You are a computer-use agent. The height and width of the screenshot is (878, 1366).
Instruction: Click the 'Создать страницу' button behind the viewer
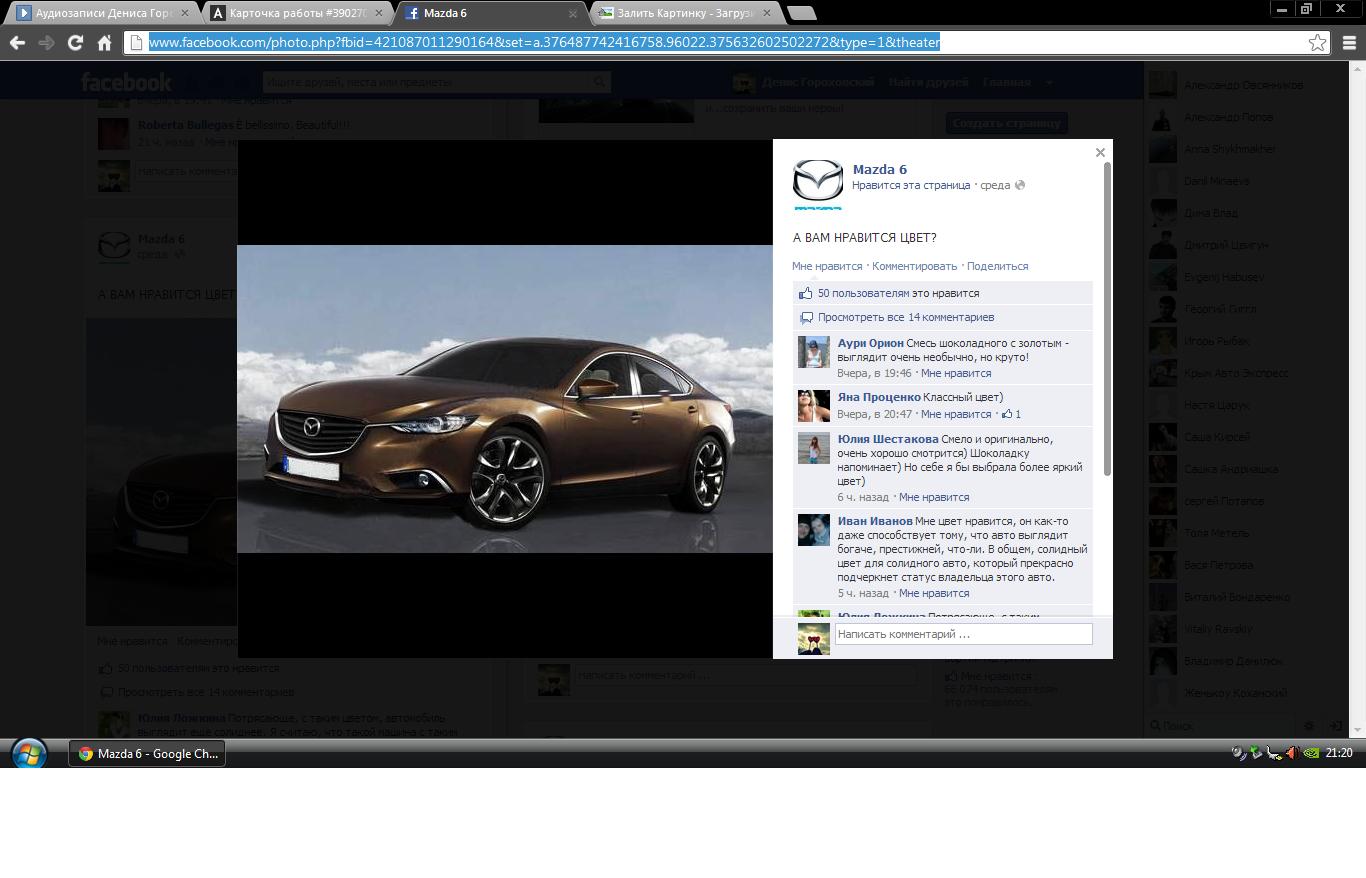pyautogui.click(x=1006, y=123)
